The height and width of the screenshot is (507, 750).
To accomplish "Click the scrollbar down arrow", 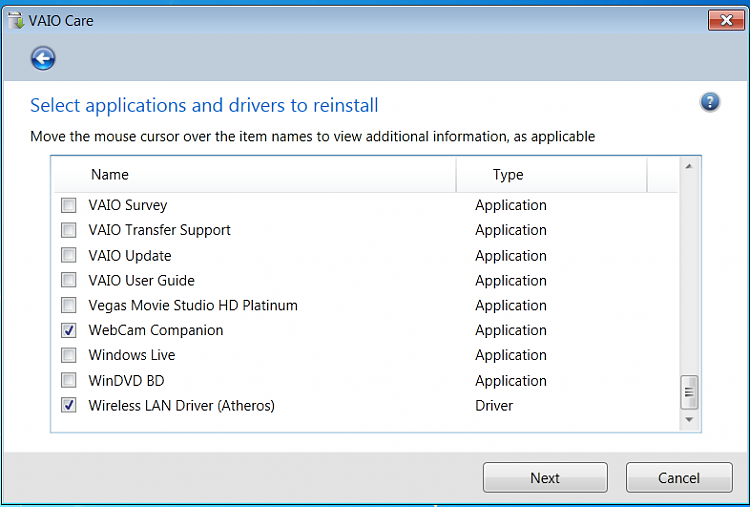I will [689, 419].
